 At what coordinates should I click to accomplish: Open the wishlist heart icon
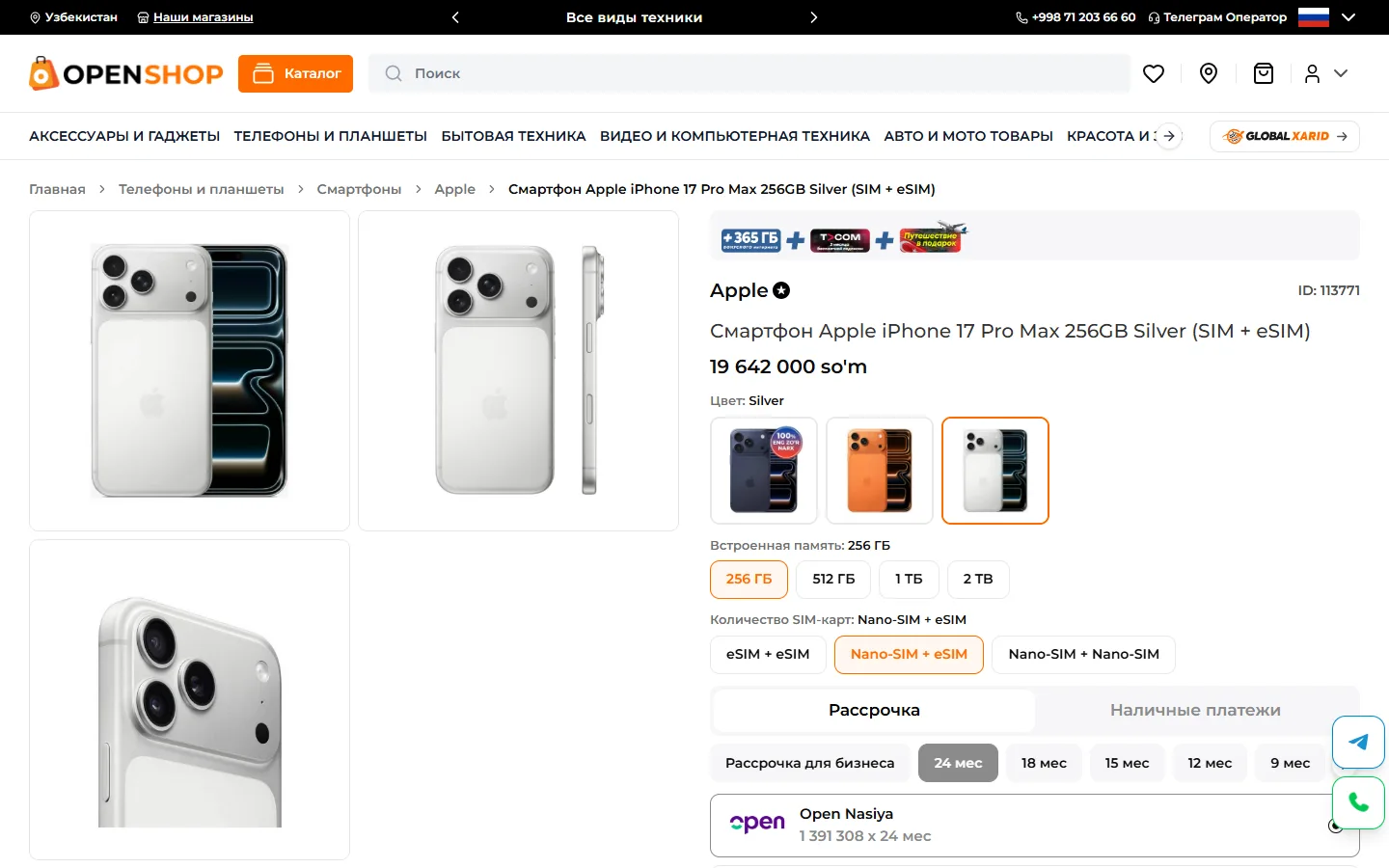point(1154,73)
